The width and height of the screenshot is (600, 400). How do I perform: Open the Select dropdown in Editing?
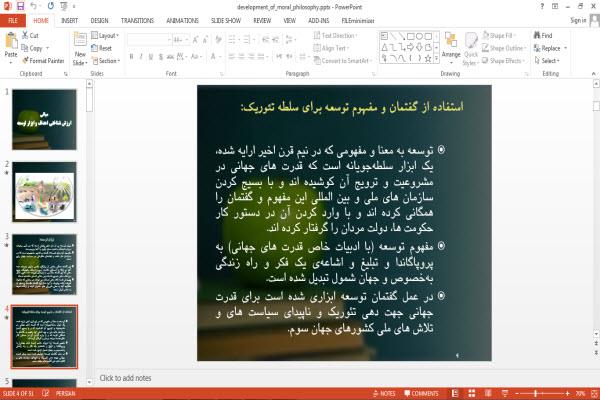pos(547,60)
